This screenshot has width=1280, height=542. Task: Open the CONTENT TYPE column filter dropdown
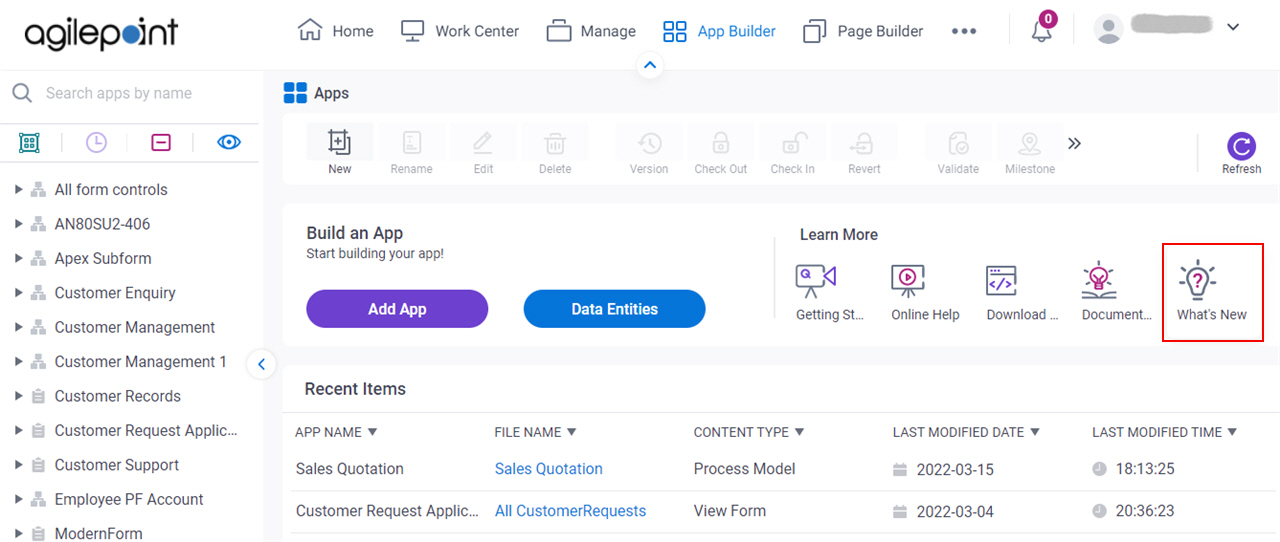(798, 432)
